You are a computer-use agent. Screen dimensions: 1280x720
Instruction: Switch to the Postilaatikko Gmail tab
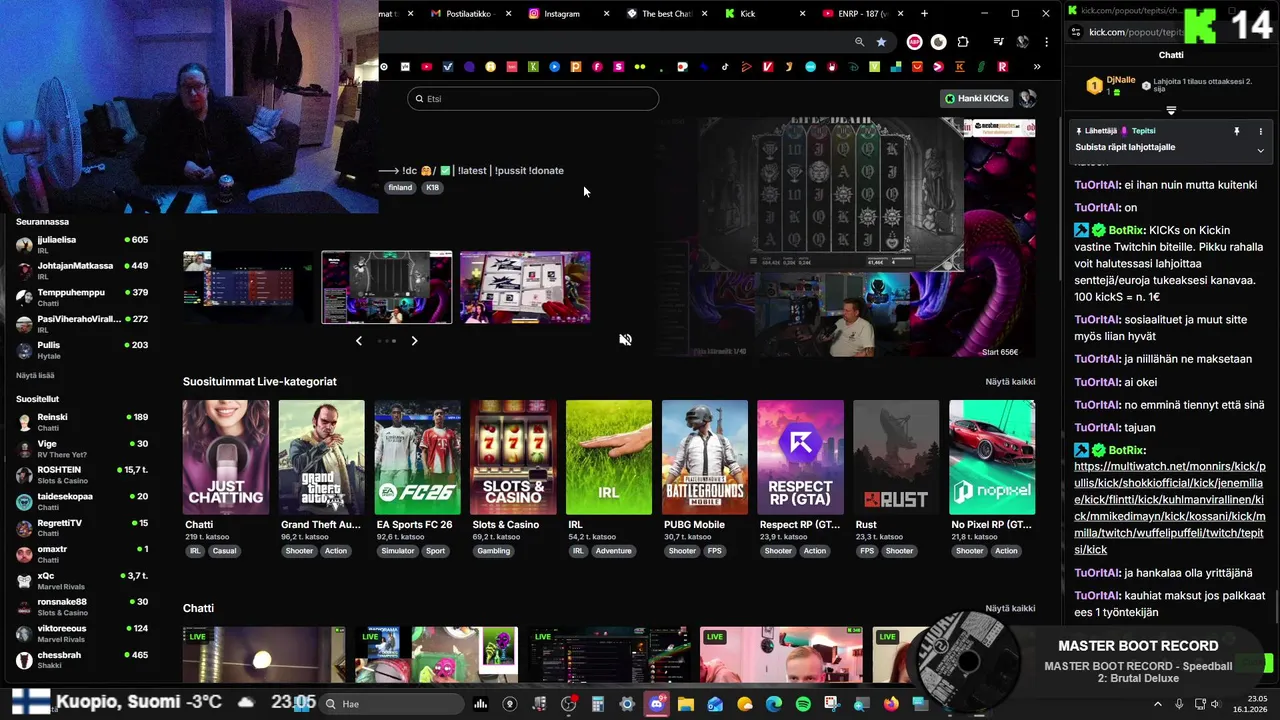click(x=470, y=14)
